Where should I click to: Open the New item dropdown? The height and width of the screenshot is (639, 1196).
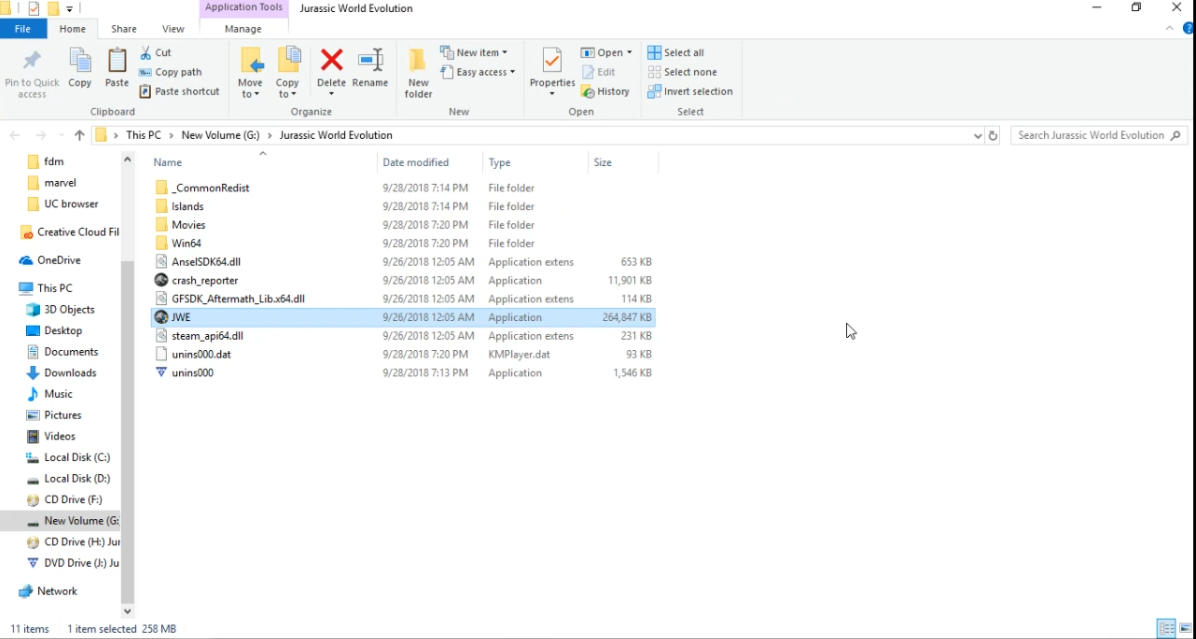[474, 53]
